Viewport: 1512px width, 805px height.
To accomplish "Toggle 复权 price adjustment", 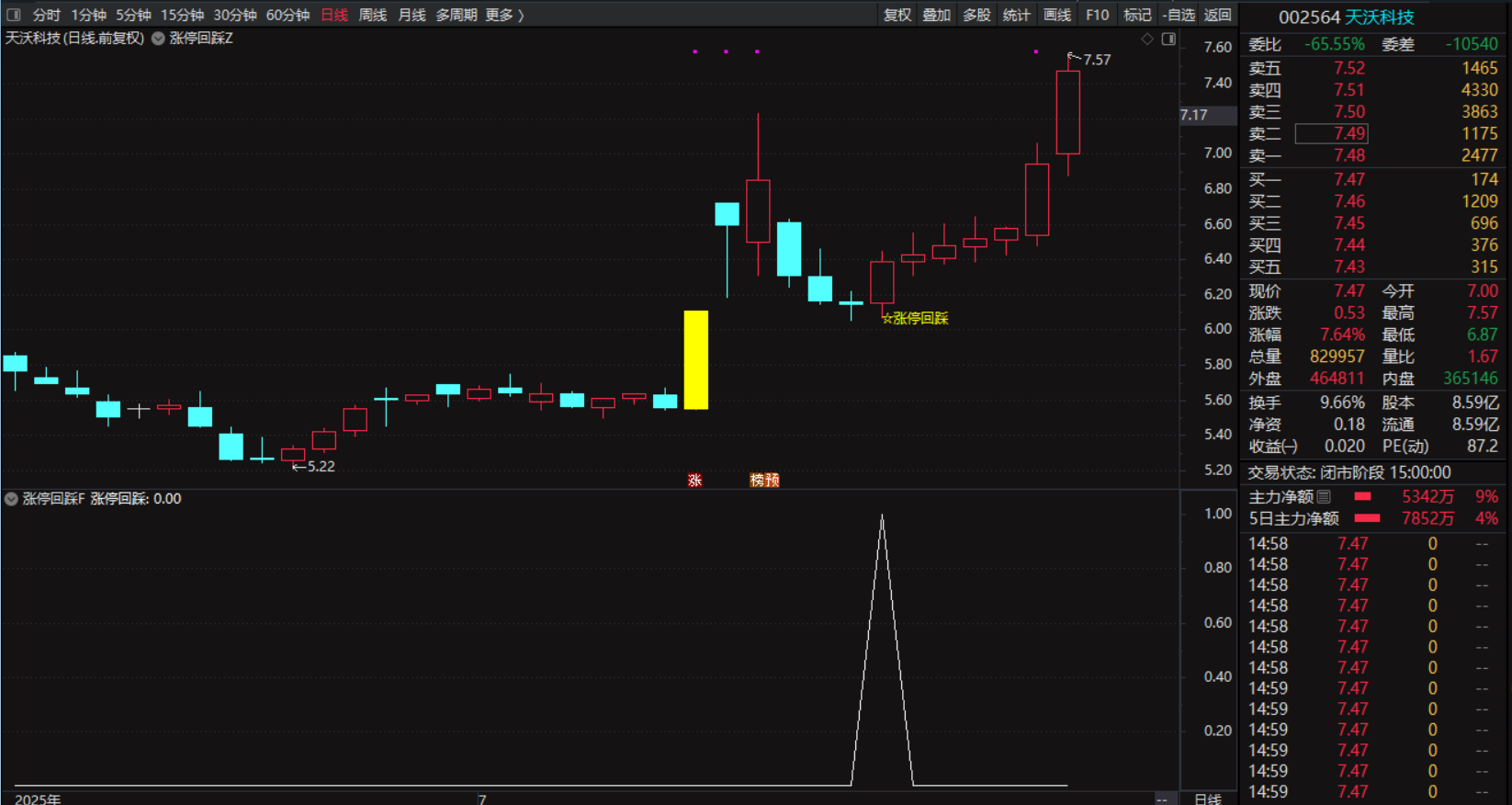I will 897,15.
